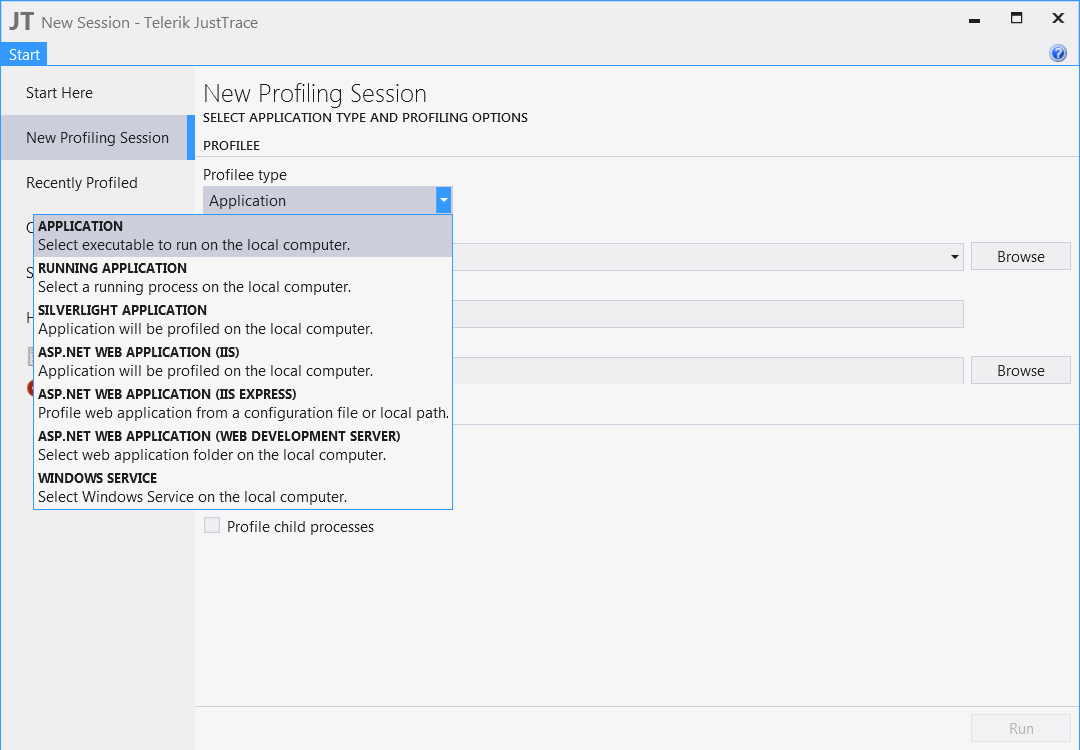Maximize the JustTrace window
The image size is (1080, 750).
point(1017,19)
